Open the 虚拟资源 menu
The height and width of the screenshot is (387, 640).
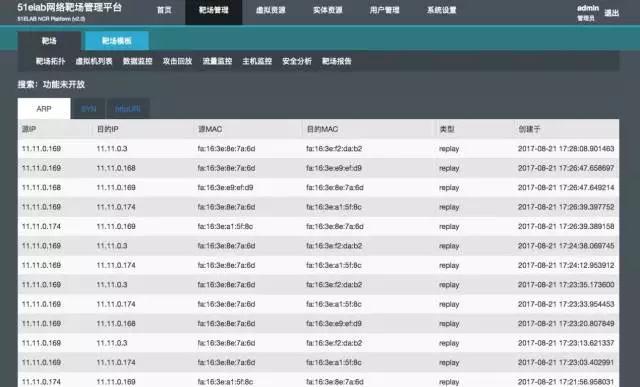(271, 10)
